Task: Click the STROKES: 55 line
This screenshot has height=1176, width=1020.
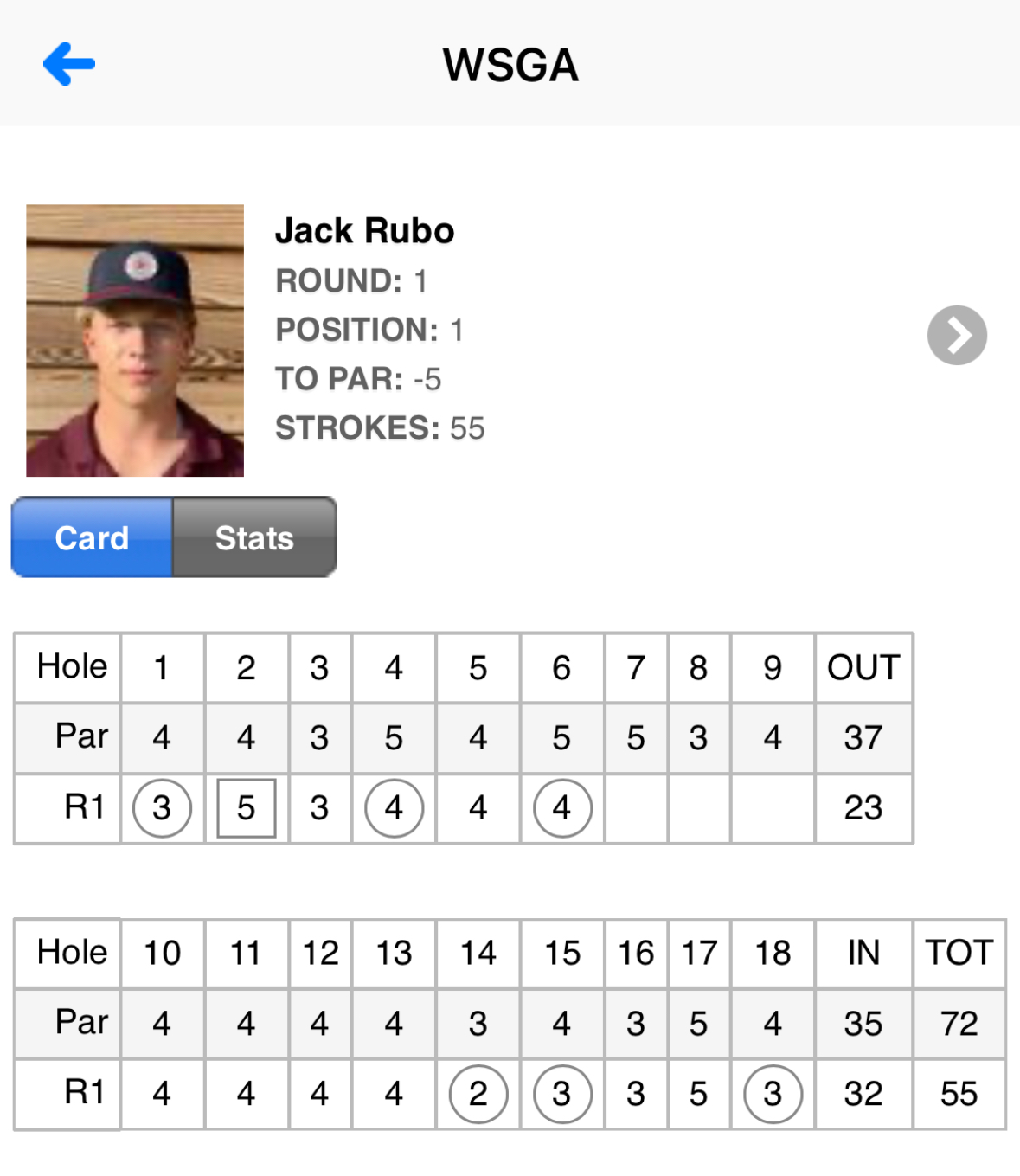Action: coord(380,428)
